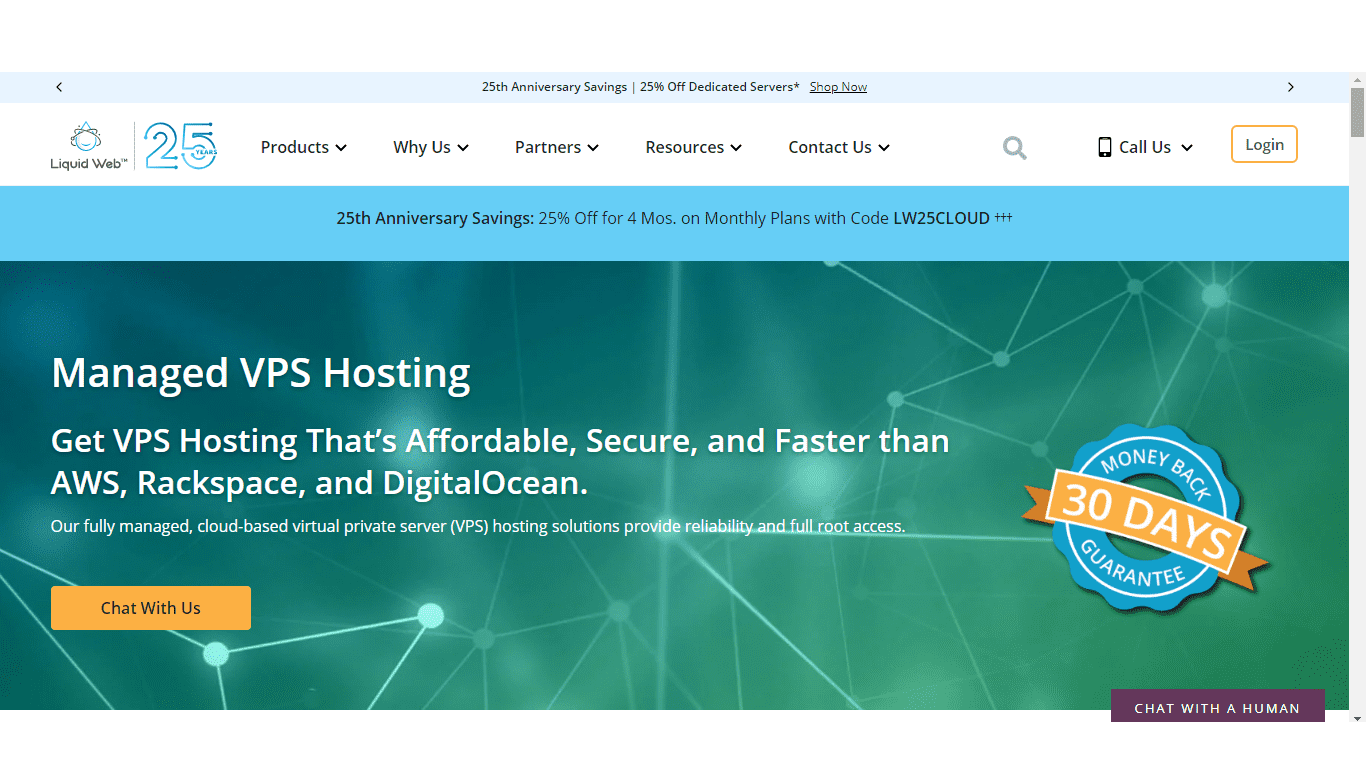Click the search magnifier icon

tap(1015, 148)
